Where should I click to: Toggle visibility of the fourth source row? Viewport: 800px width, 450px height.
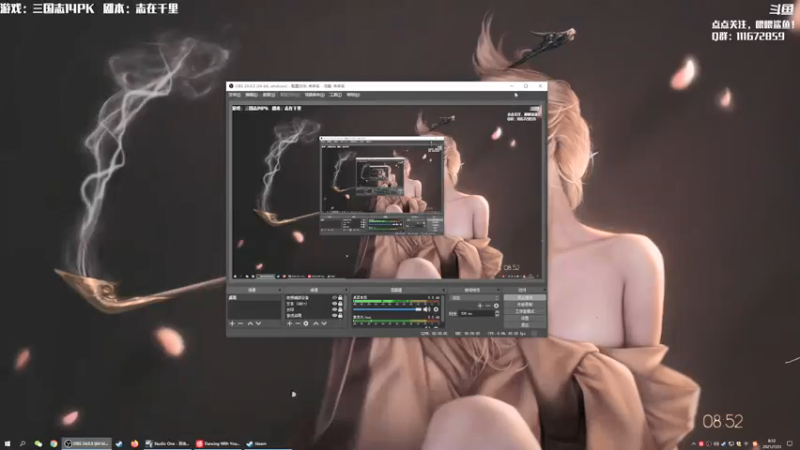tap(335, 316)
